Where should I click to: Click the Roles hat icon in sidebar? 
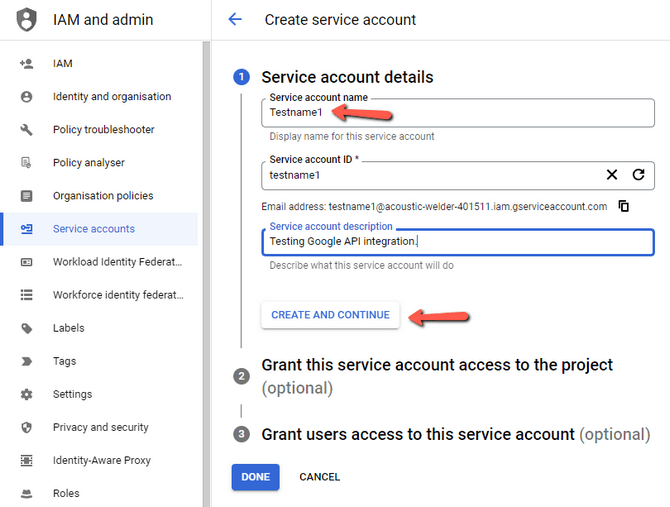(26, 493)
